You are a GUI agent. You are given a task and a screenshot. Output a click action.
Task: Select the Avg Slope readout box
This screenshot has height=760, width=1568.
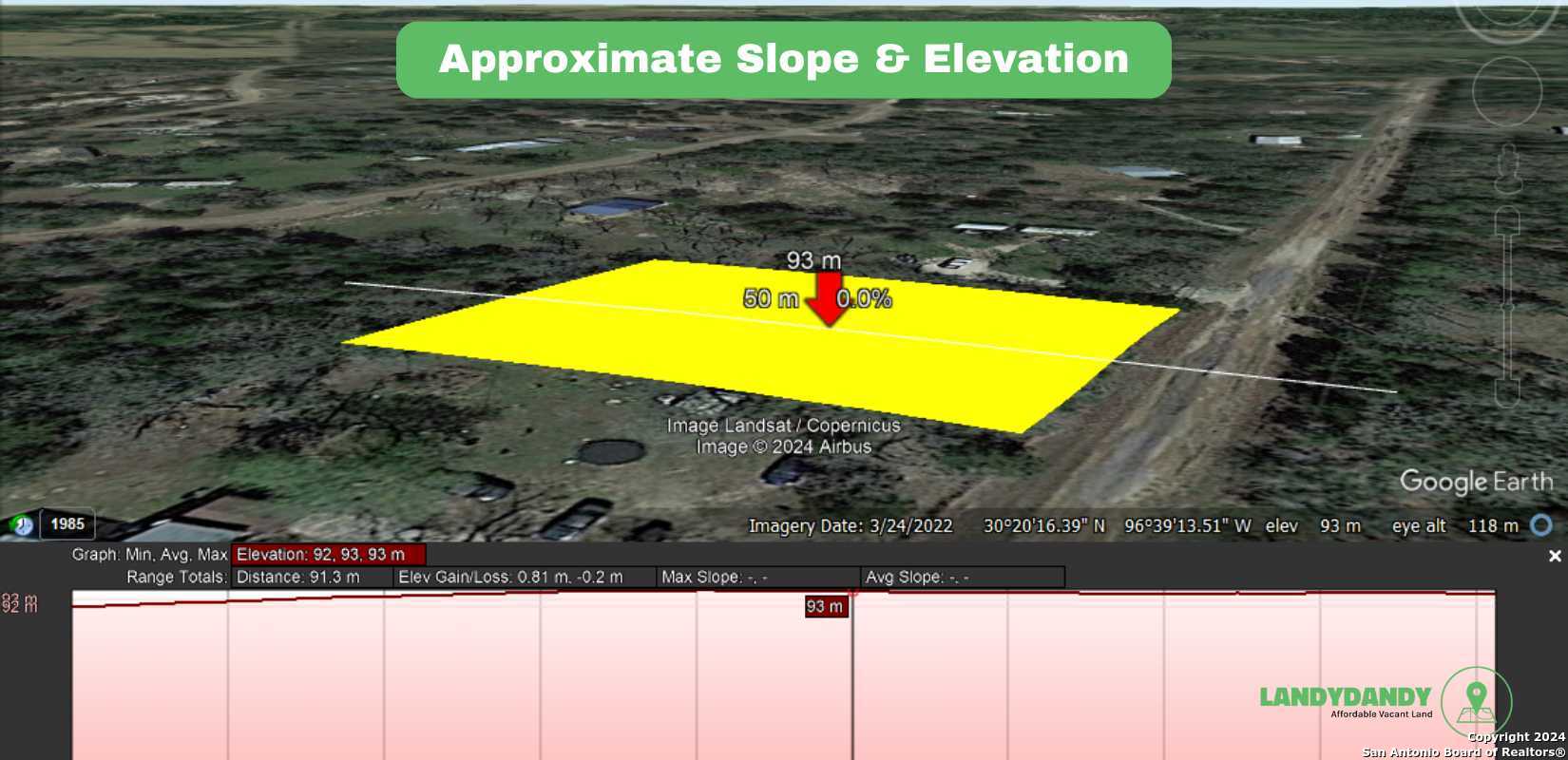point(963,578)
